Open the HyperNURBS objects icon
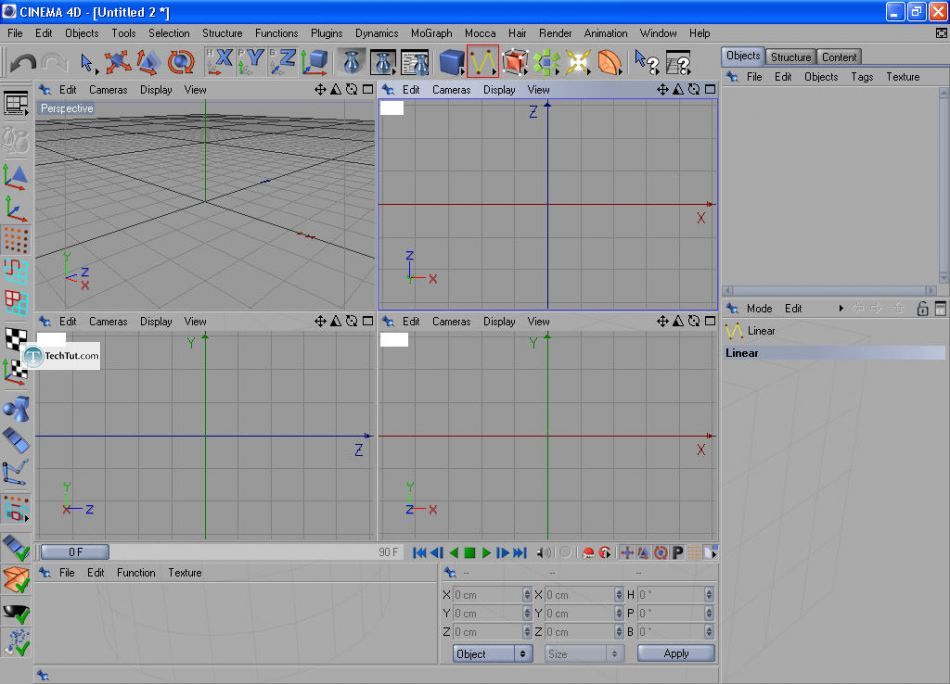 [x=515, y=62]
